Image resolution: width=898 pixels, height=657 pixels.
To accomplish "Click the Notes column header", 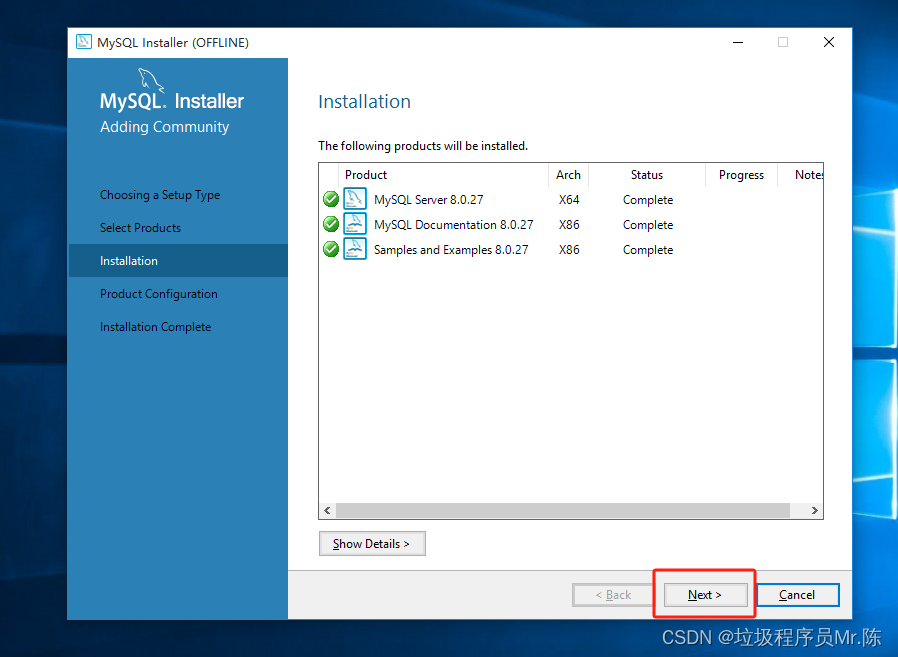I will point(801,175).
